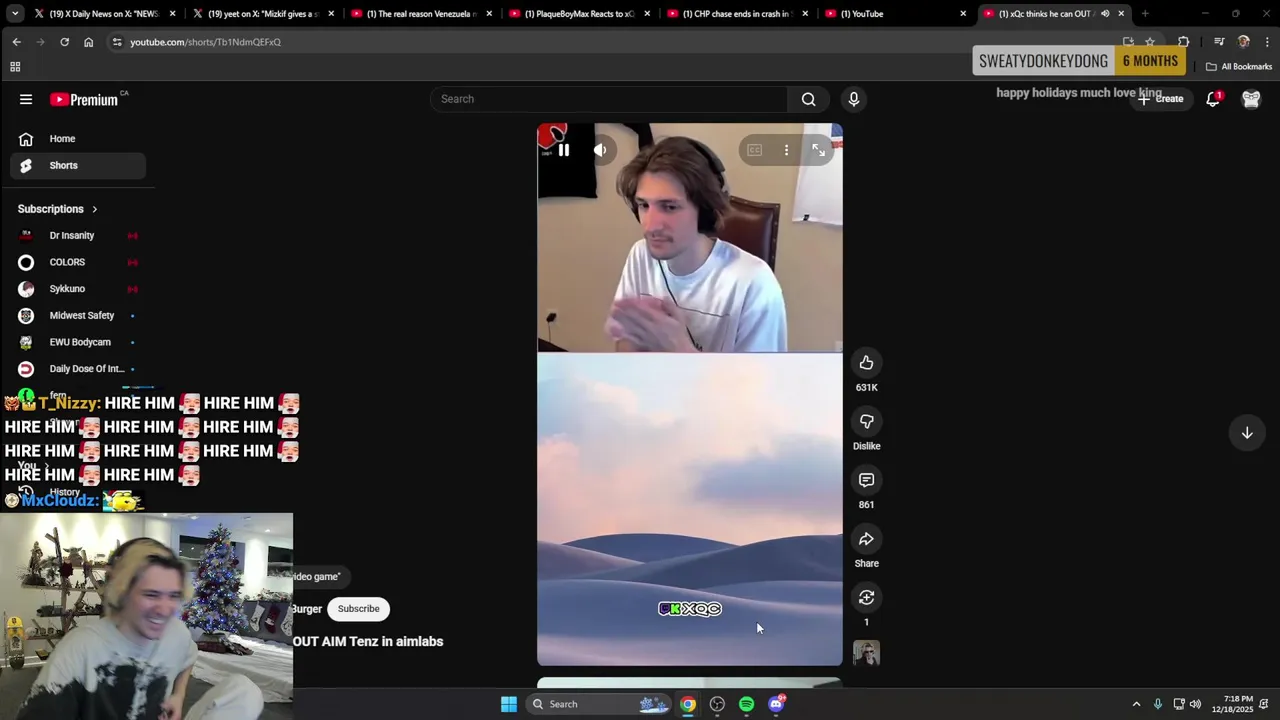Mute the Short's volume
The width and height of the screenshot is (1280, 720).
pos(600,150)
